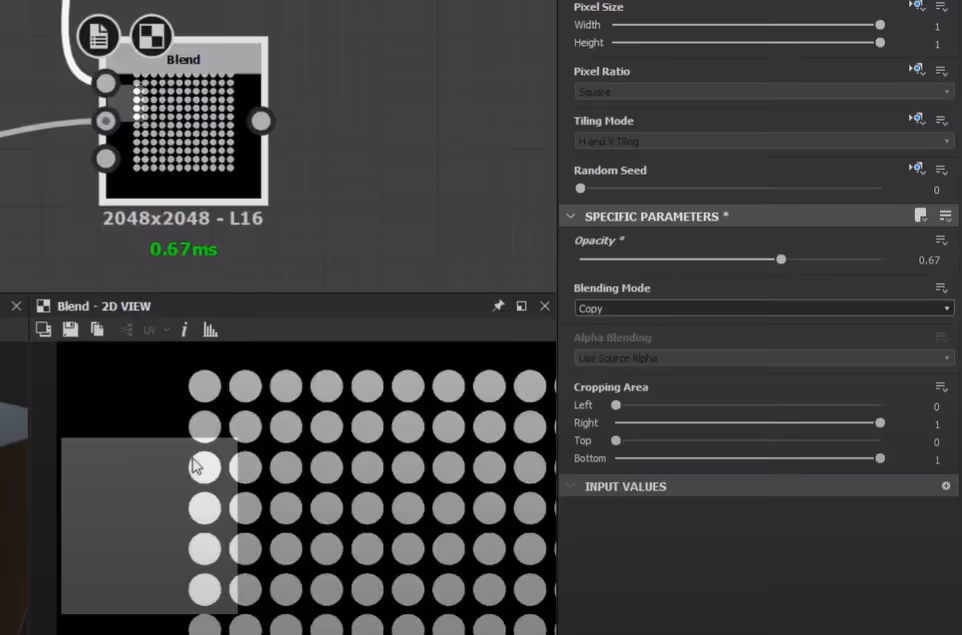Edit the Opacity value 0.67
962x635 pixels.
(x=929, y=260)
